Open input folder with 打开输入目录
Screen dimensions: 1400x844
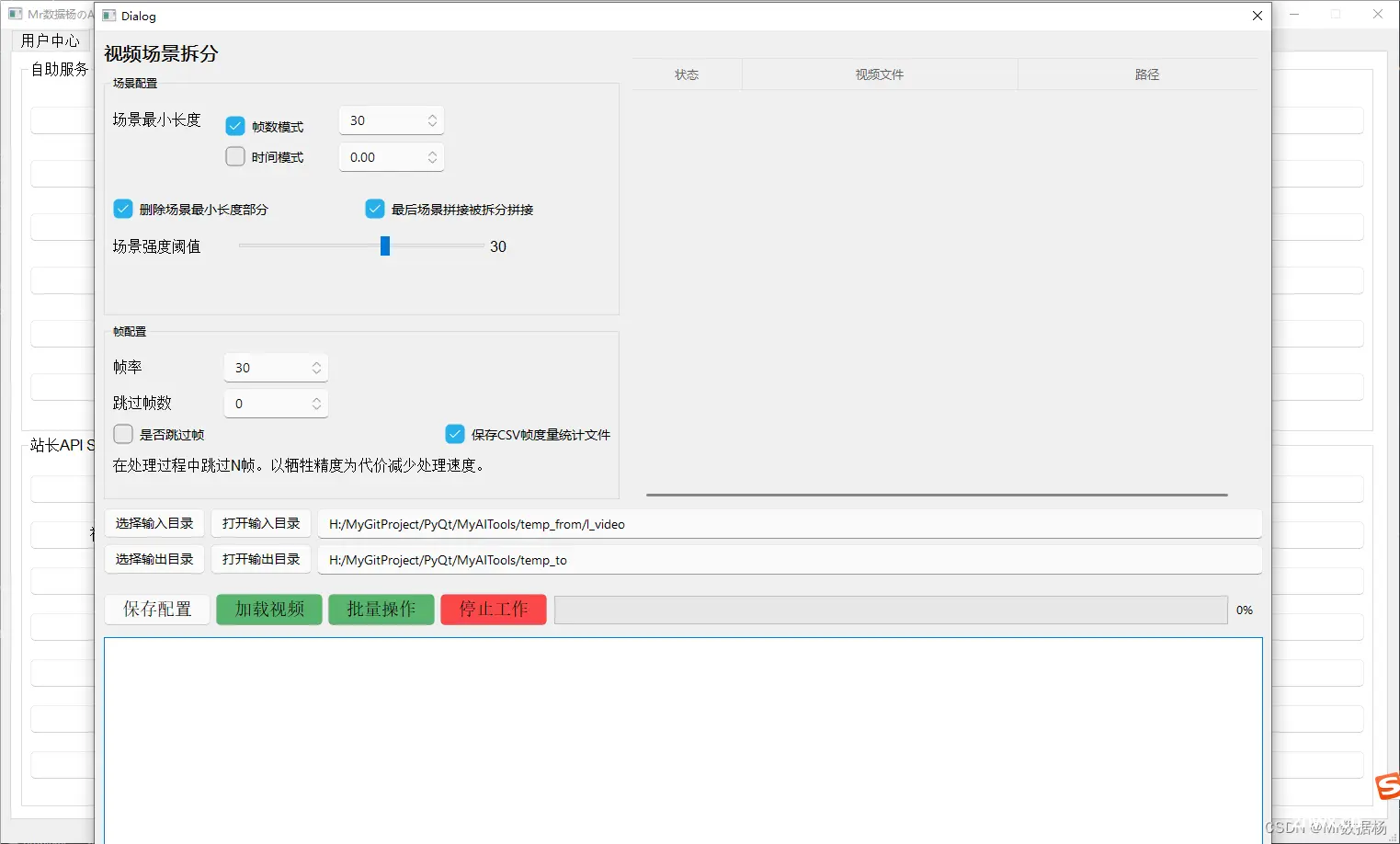click(x=261, y=523)
